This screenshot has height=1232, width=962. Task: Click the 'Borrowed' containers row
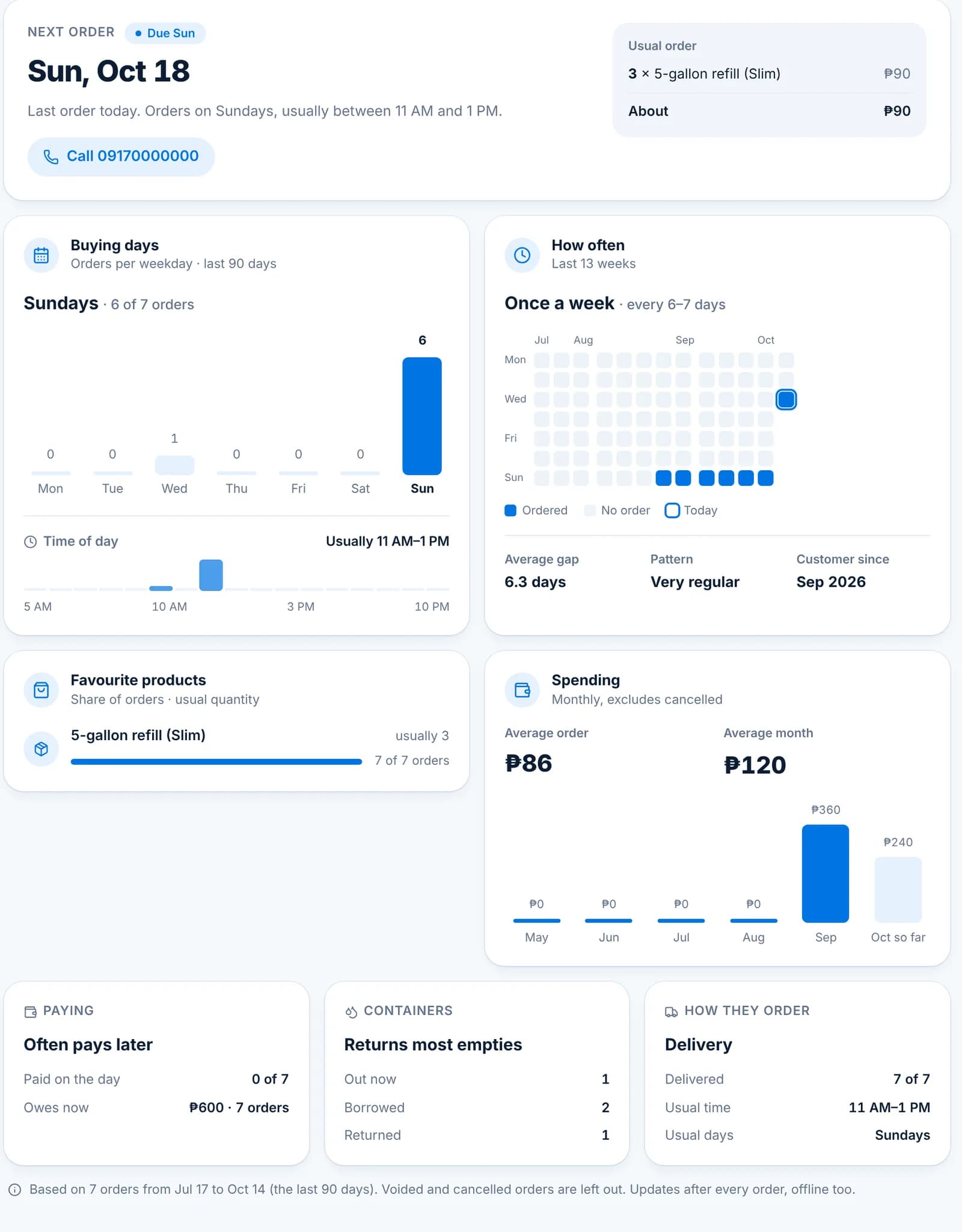(x=477, y=1108)
